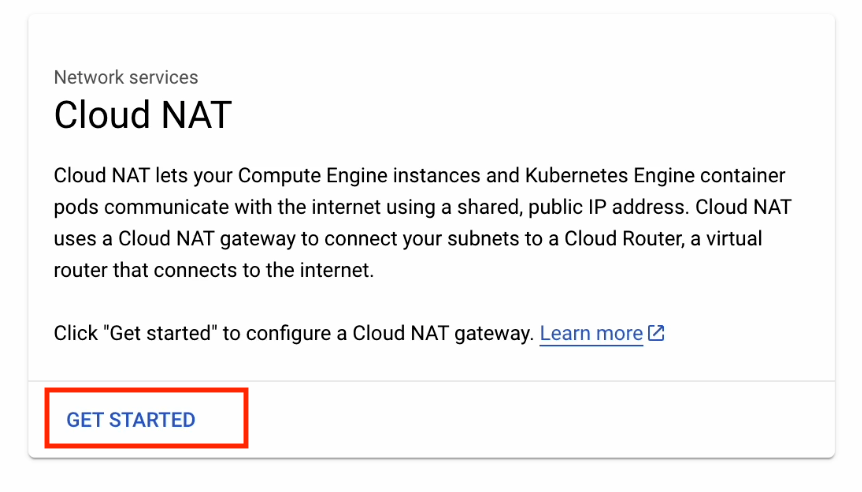Open the Learn more link
This screenshot has height=492, width=862.
tap(591, 333)
